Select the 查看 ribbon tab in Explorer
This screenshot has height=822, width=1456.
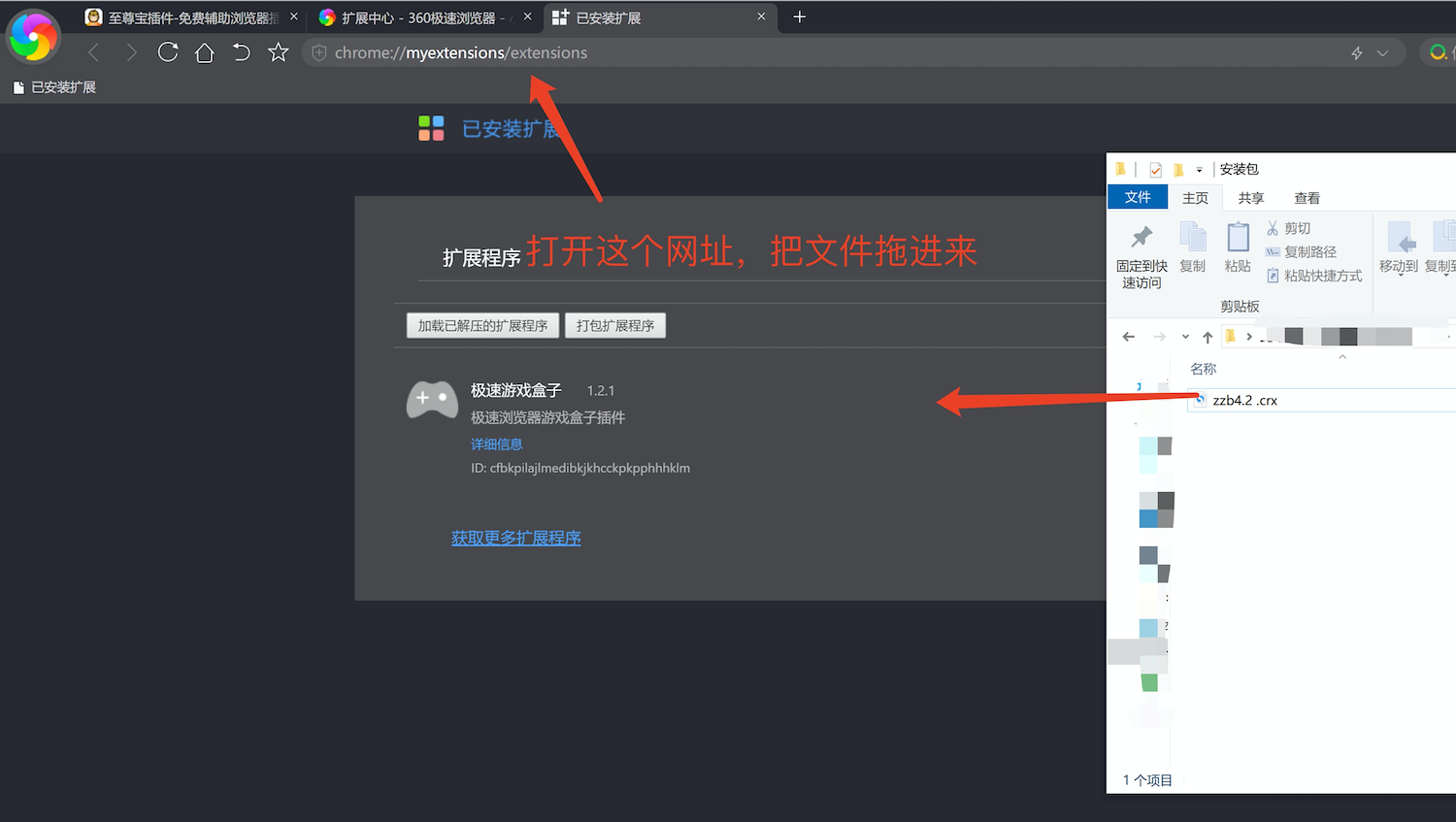point(1307,198)
